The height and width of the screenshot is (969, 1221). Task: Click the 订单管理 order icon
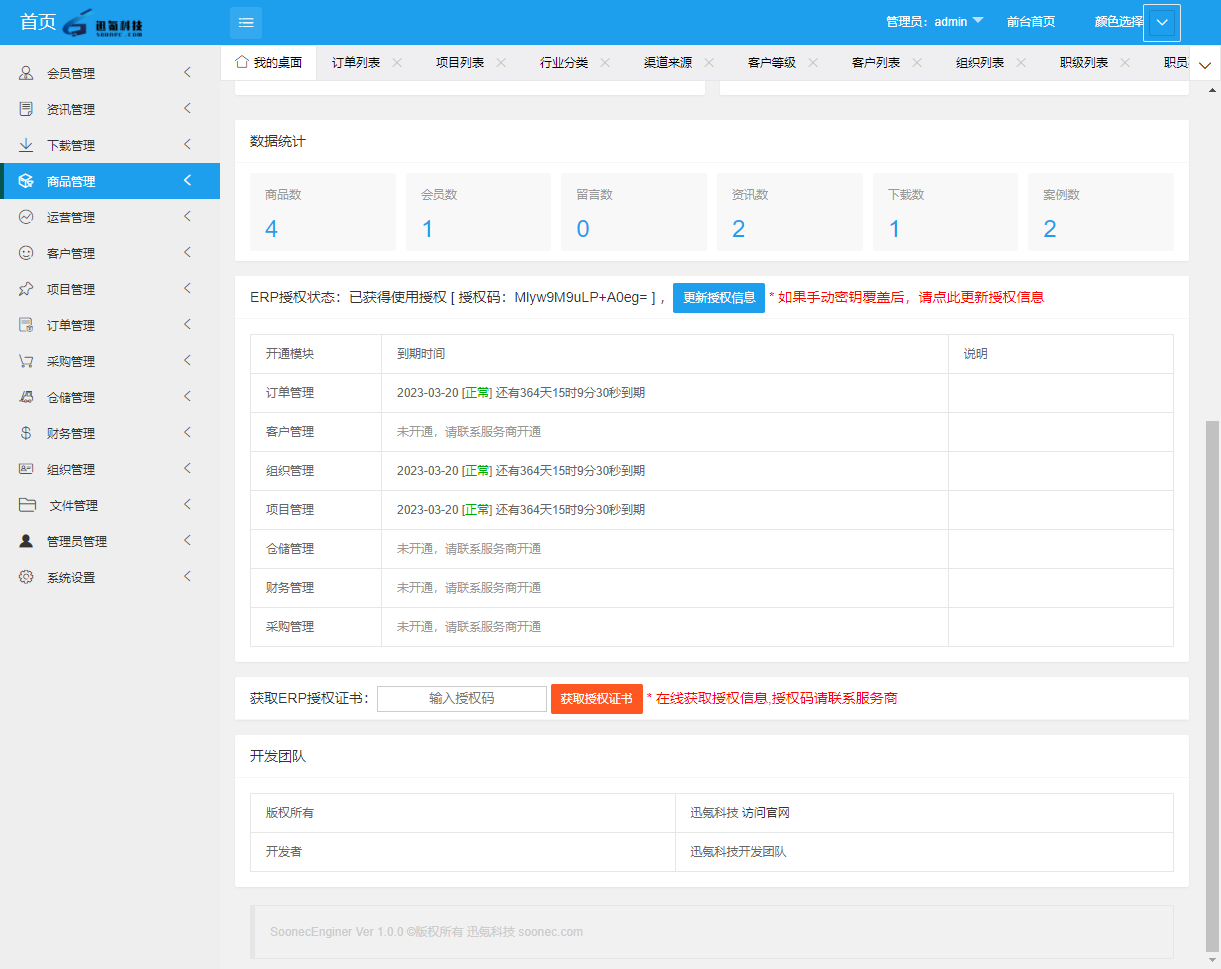pos(26,325)
